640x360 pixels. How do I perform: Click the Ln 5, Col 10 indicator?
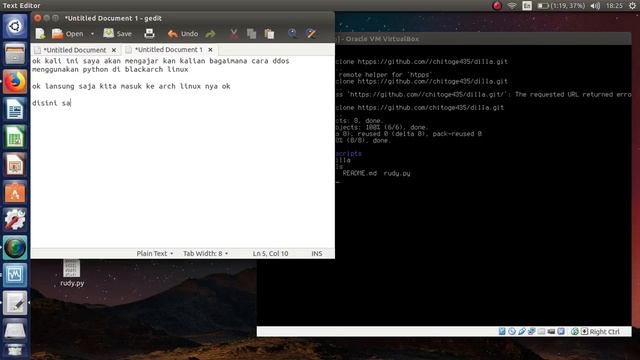[270, 253]
